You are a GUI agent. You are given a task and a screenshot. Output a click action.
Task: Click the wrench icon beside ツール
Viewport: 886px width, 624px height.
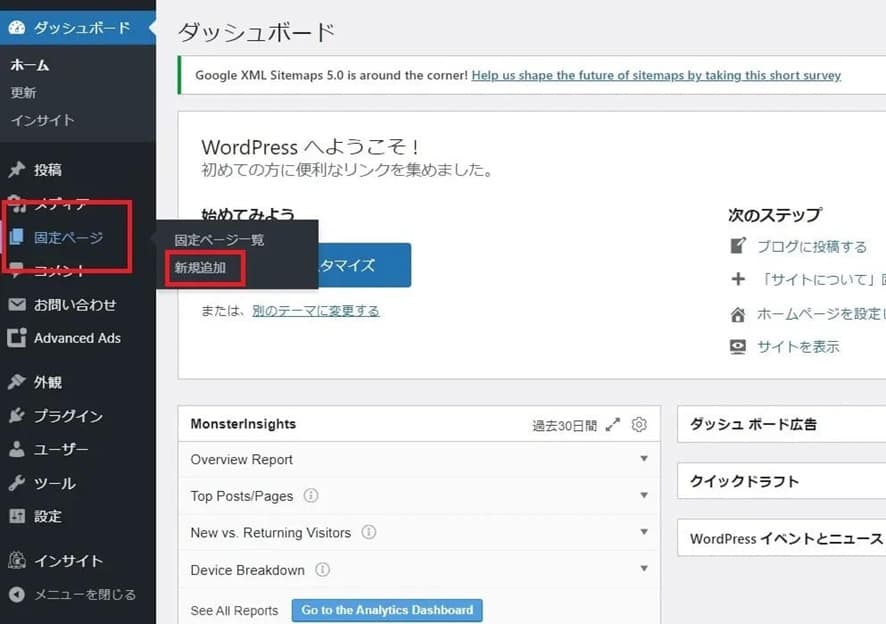16,483
